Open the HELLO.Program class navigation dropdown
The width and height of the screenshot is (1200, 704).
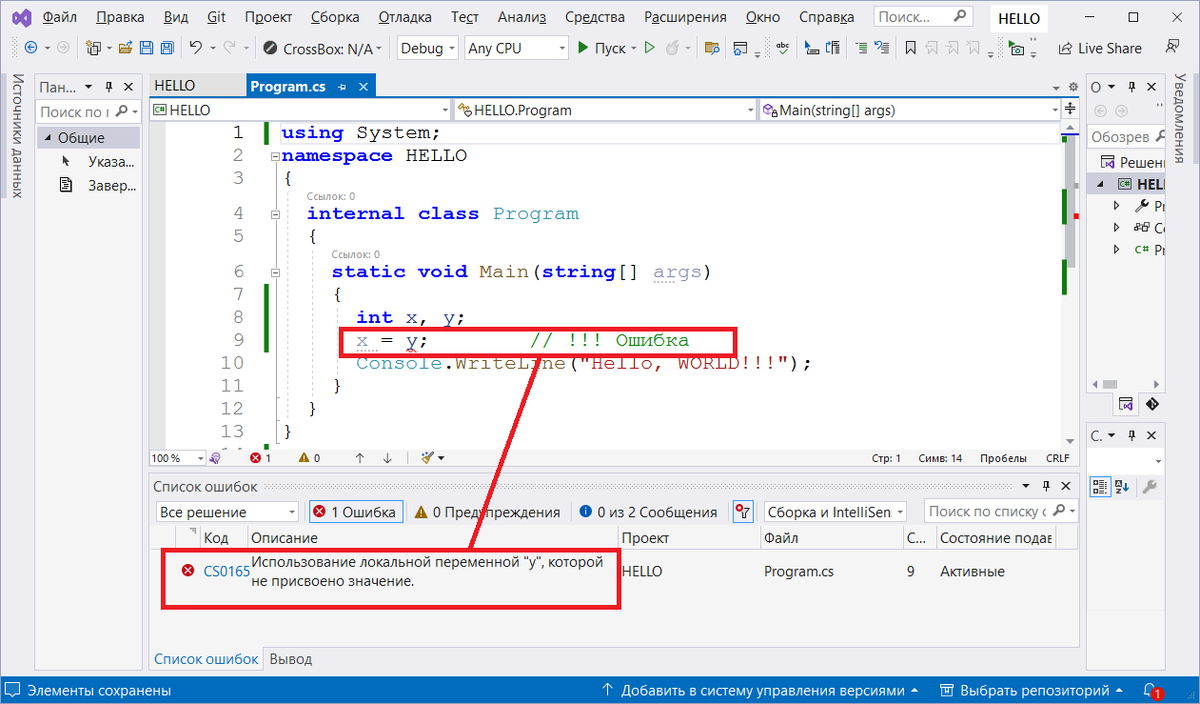(x=605, y=110)
